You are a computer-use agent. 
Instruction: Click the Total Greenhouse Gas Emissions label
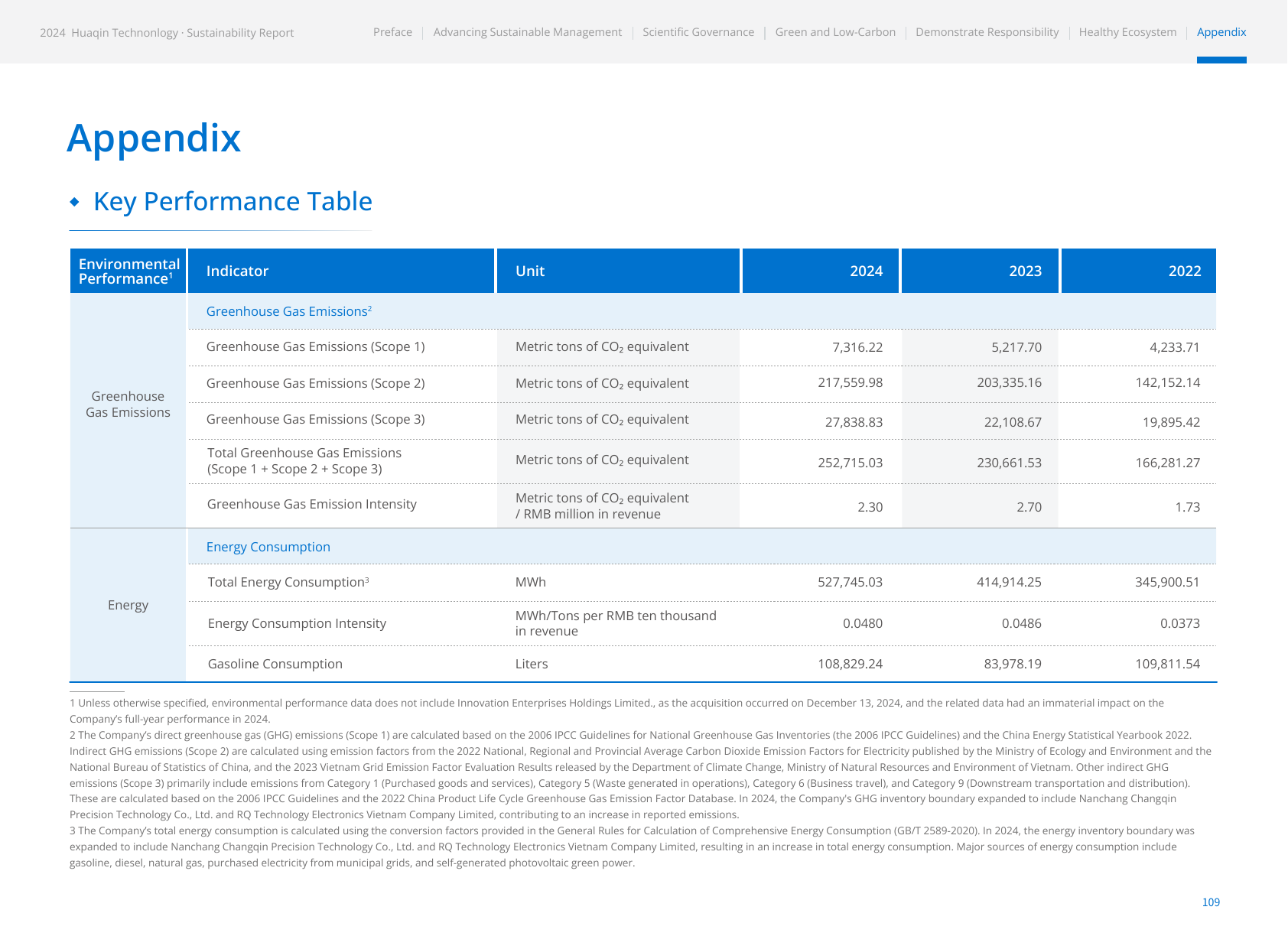pos(304,461)
